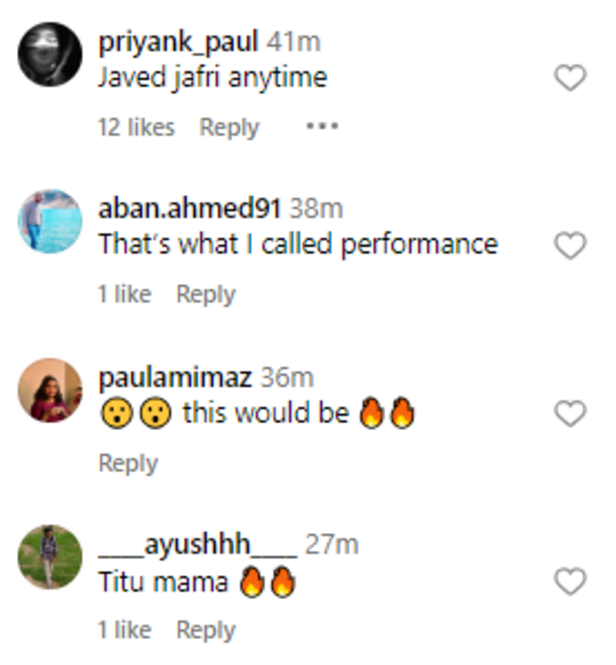Open ___ayushhh___ username link
The width and height of the screenshot is (616, 665).
click(198, 545)
